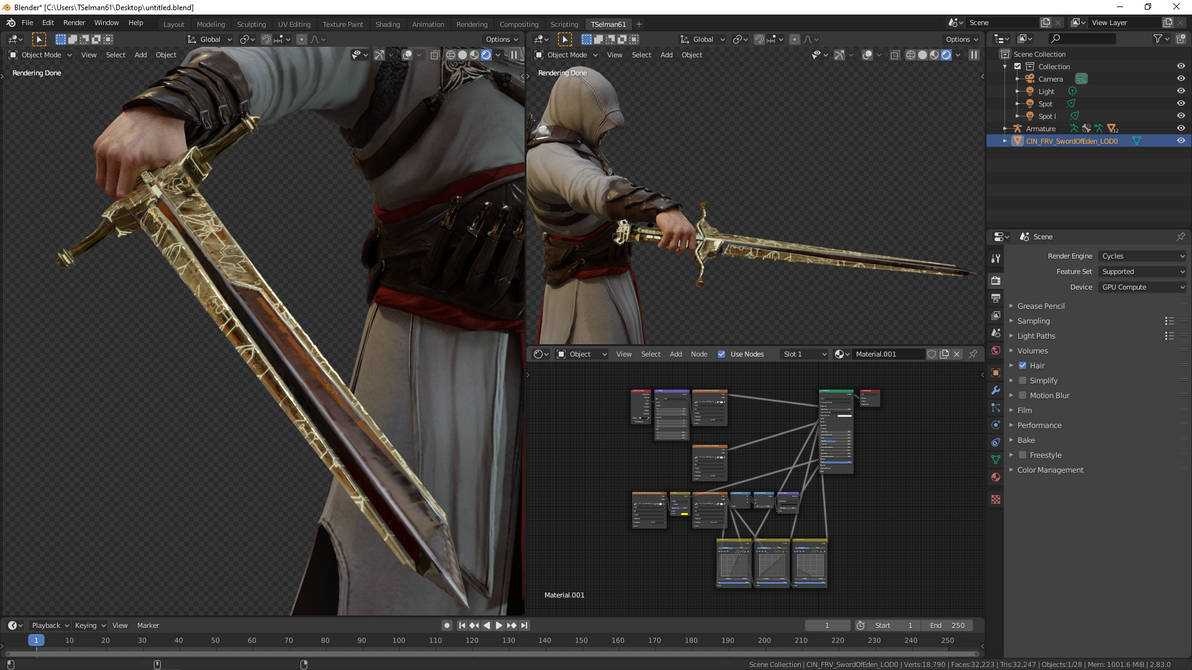Click the Light Paths presets list icon
The width and height of the screenshot is (1192, 670).
[1169, 335]
